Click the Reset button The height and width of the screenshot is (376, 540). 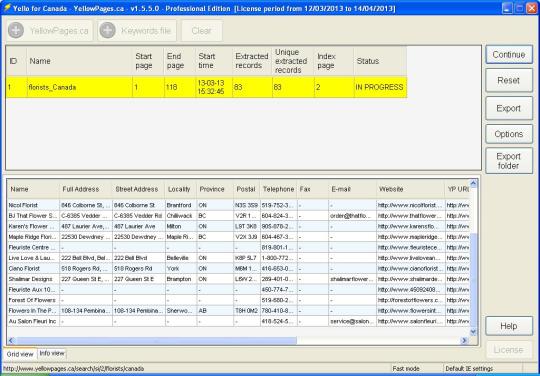[x=509, y=81]
